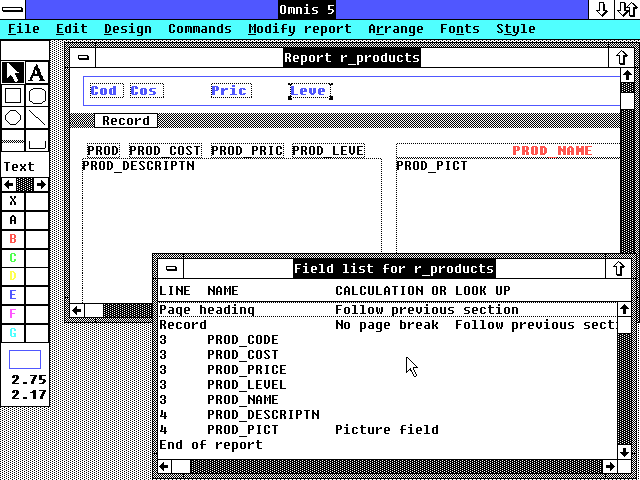The image size is (640, 480).
Task: Pick the rounded rectangle drawing tool
Action: pos(37,96)
